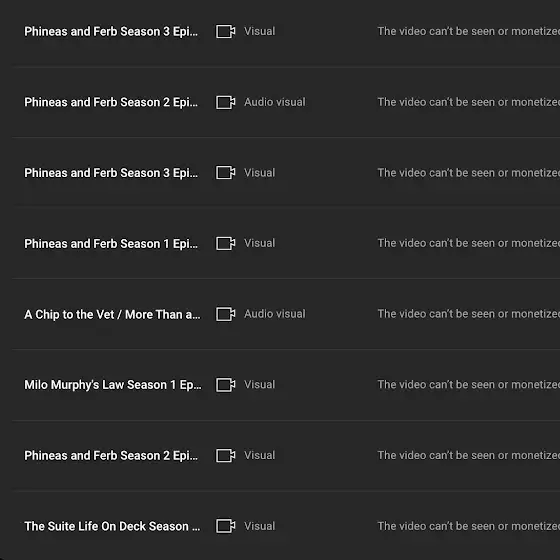Open Phineas and Ferb Season 1 episode title
Image resolution: width=560 pixels, height=560 pixels.
111,244
